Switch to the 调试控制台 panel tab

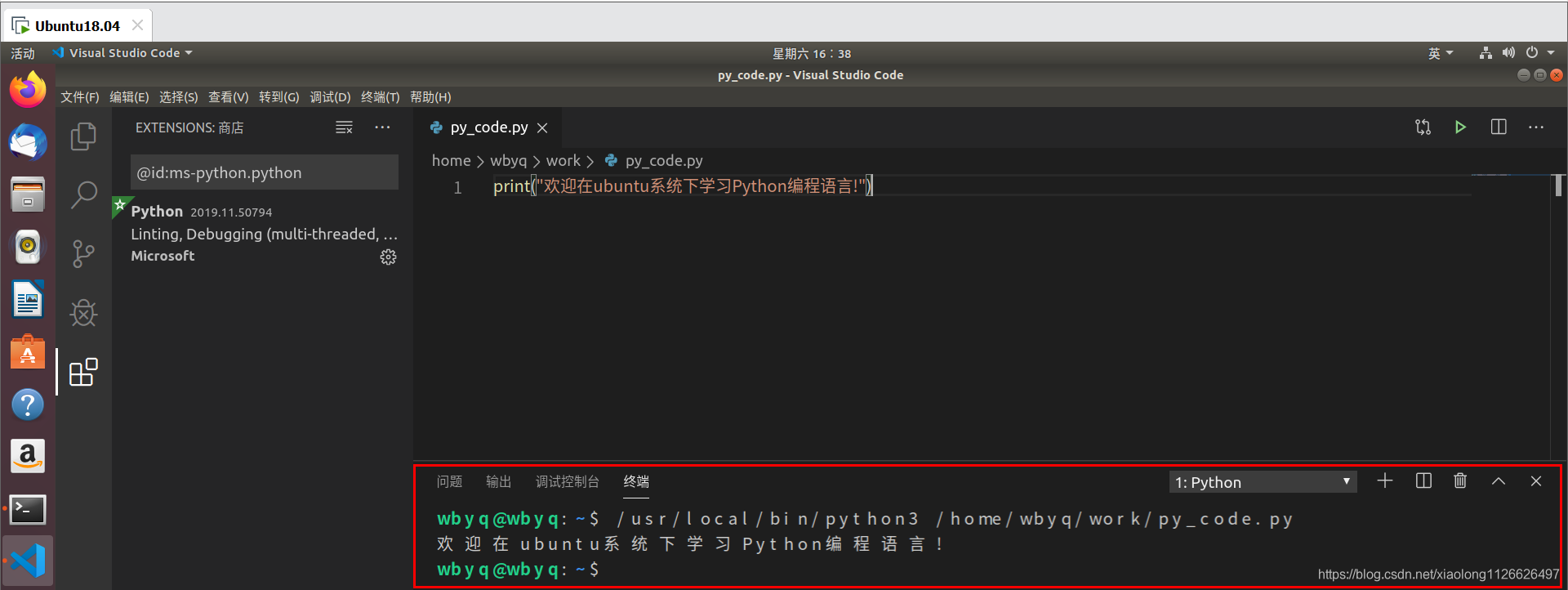coord(568,482)
